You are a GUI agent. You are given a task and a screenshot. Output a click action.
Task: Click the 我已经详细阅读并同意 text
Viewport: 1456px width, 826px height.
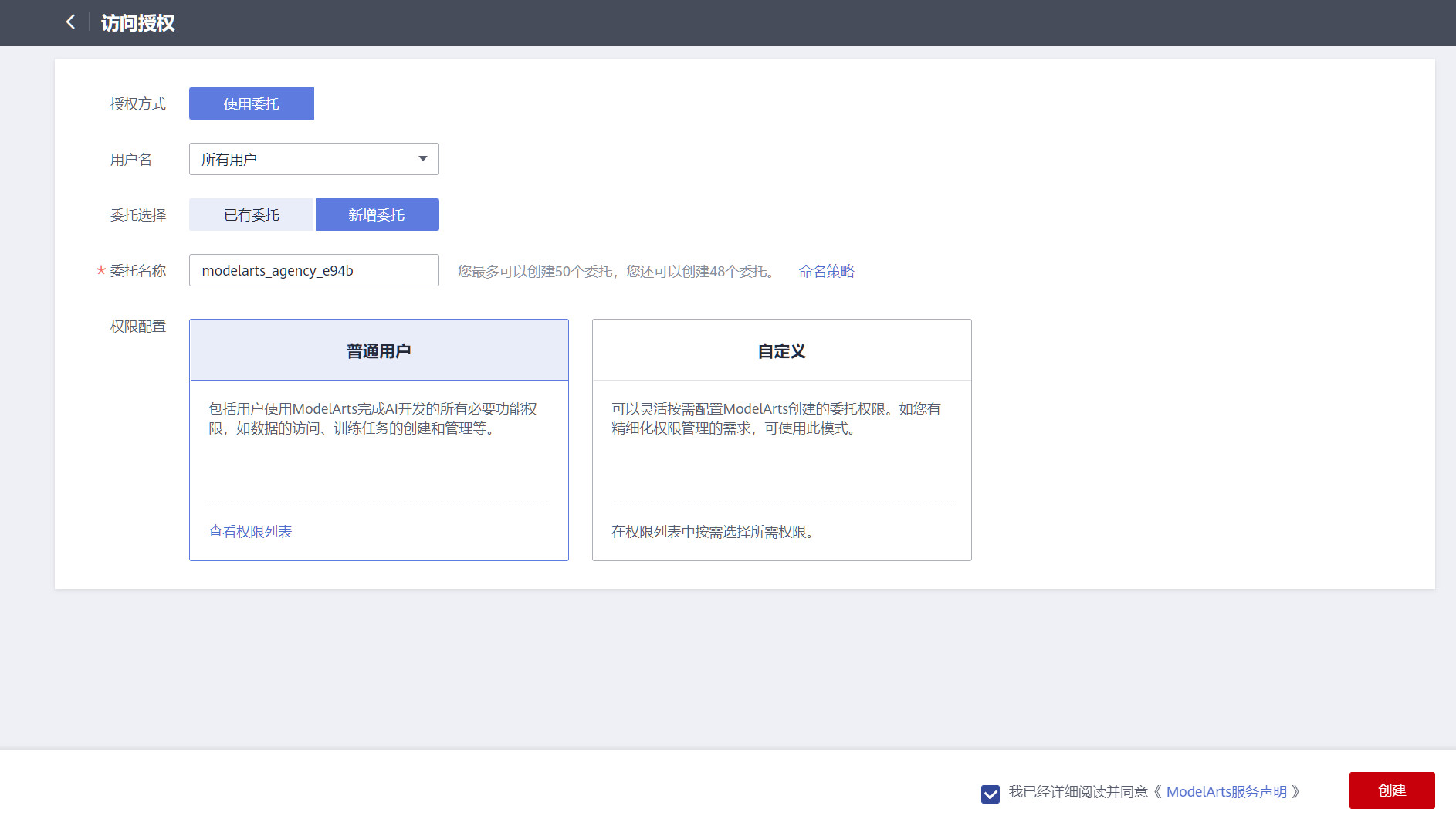[x=1078, y=791]
